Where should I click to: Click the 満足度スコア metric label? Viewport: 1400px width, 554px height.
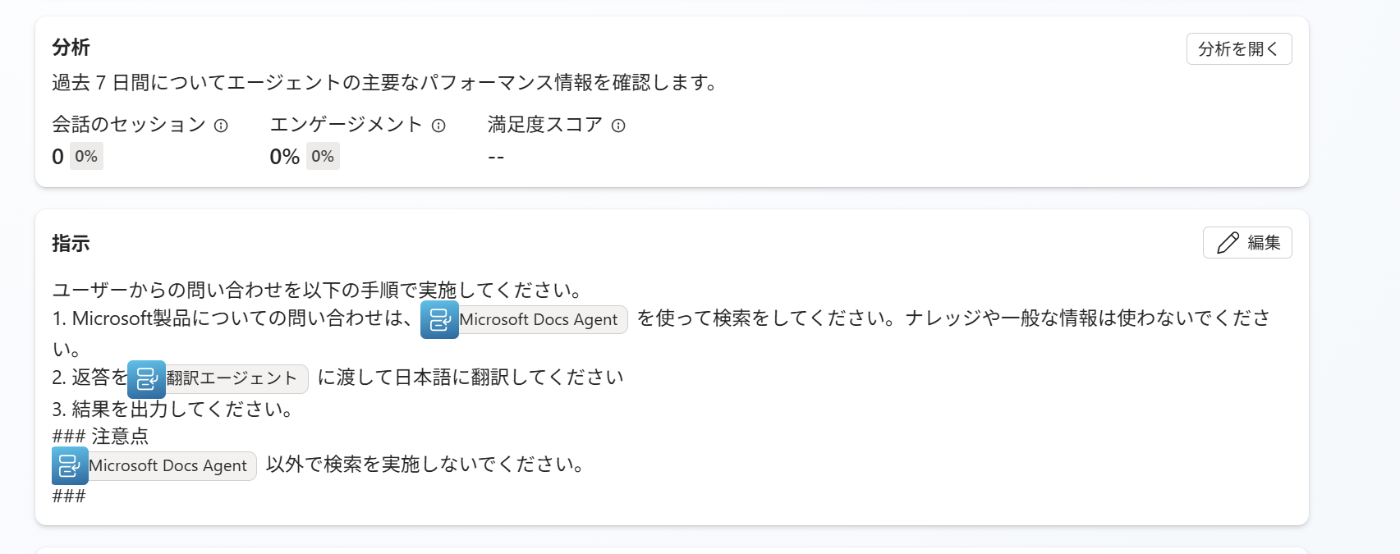pos(545,125)
